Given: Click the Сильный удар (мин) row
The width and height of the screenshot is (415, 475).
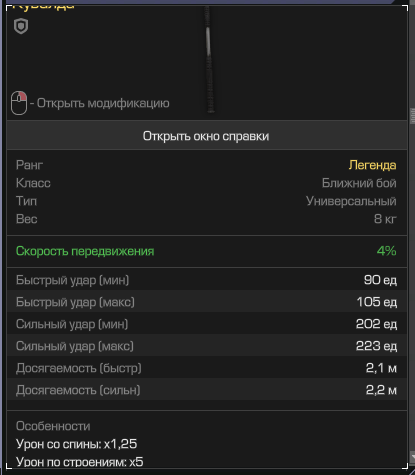Looking at the screenshot, I should point(207,323).
